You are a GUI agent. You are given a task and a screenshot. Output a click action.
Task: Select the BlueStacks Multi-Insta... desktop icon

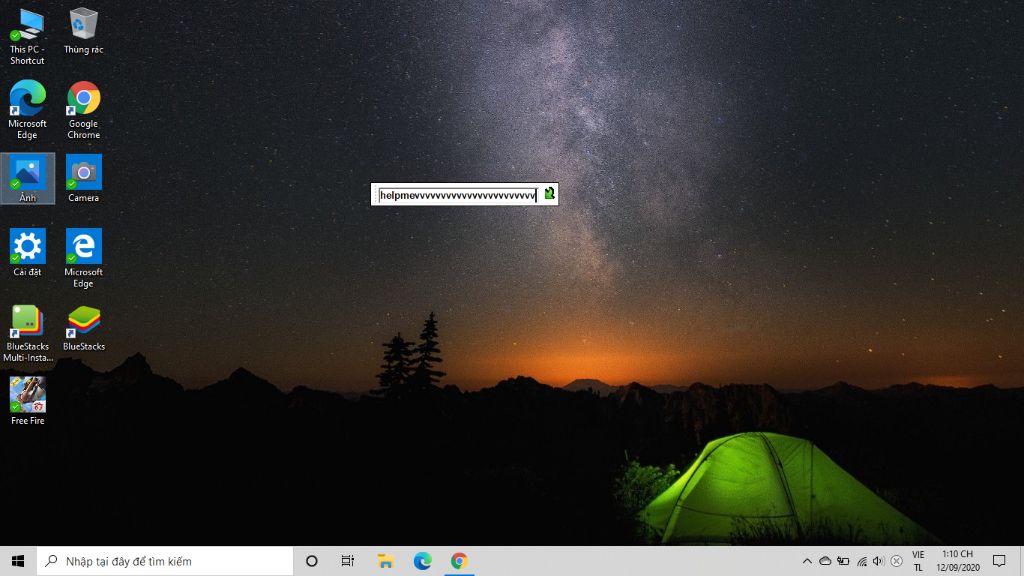click(27, 333)
